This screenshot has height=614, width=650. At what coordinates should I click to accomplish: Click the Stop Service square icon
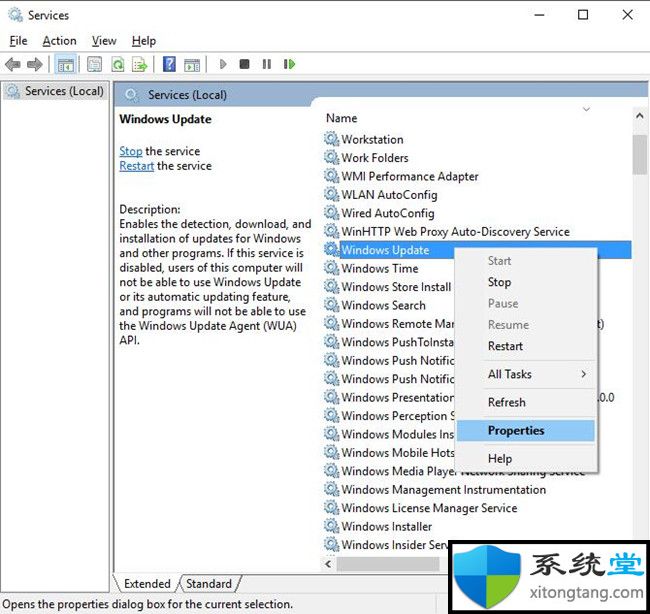(245, 64)
